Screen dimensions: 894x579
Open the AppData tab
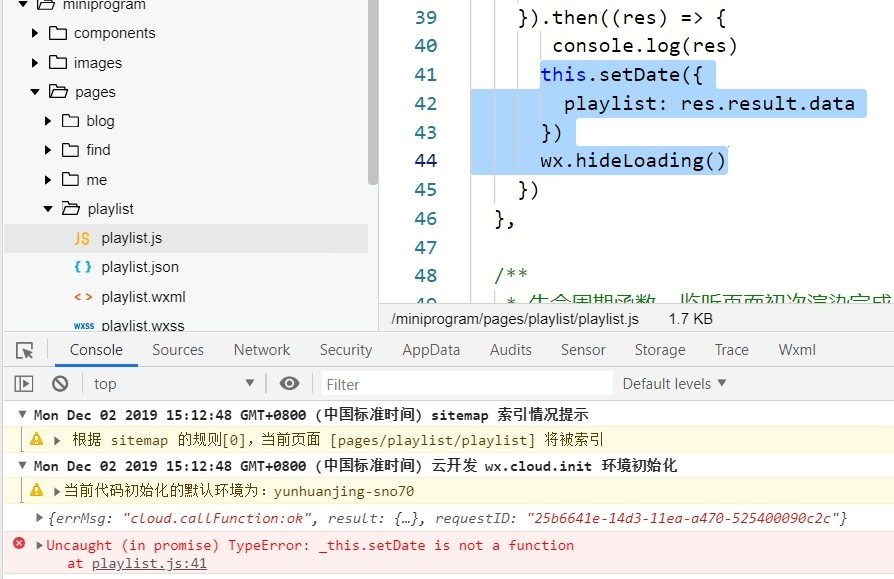431,350
